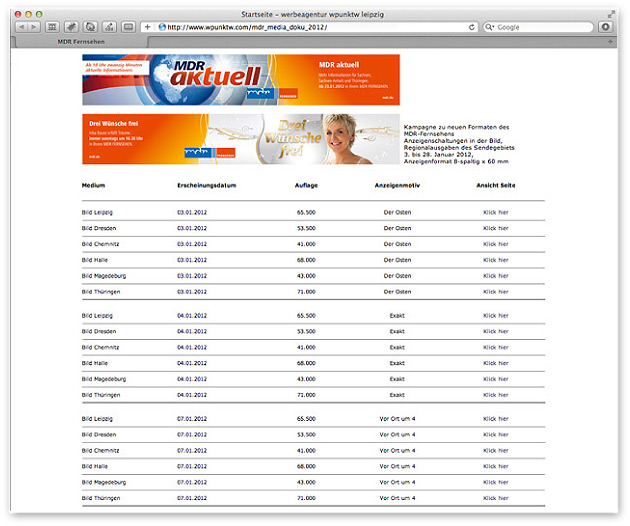Image resolution: width=630 pixels, height=526 pixels.
Task: Open Klick hier for Bild Dresden 03.01.2012
Action: (x=495, y=228)
